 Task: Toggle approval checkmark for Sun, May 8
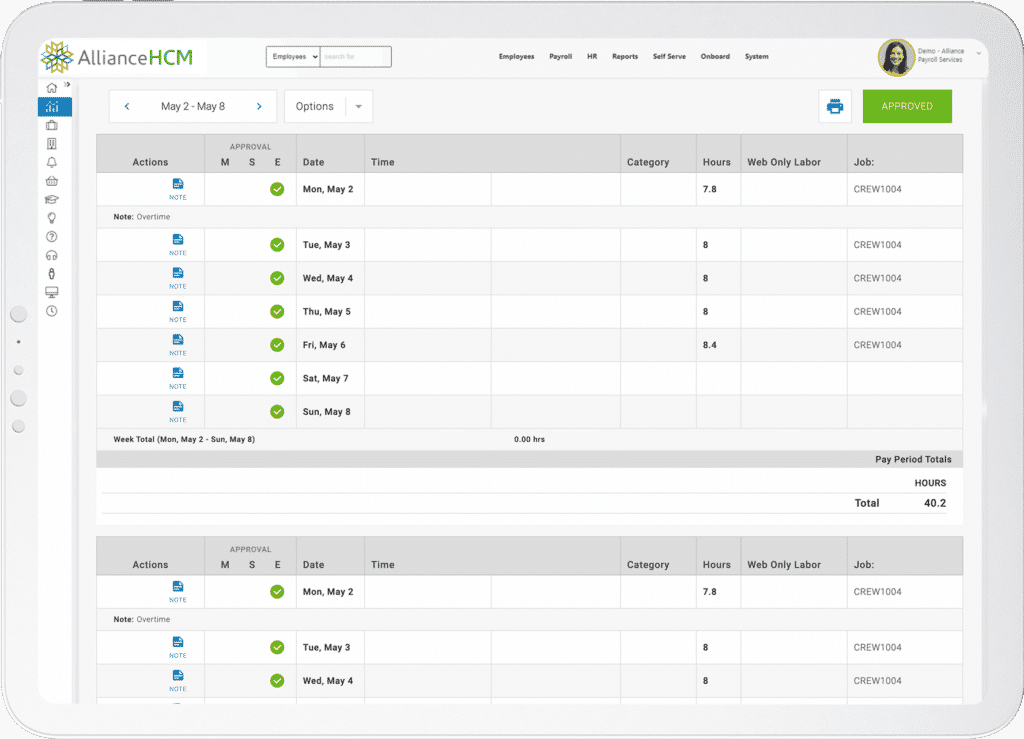(x=277, y=411)
